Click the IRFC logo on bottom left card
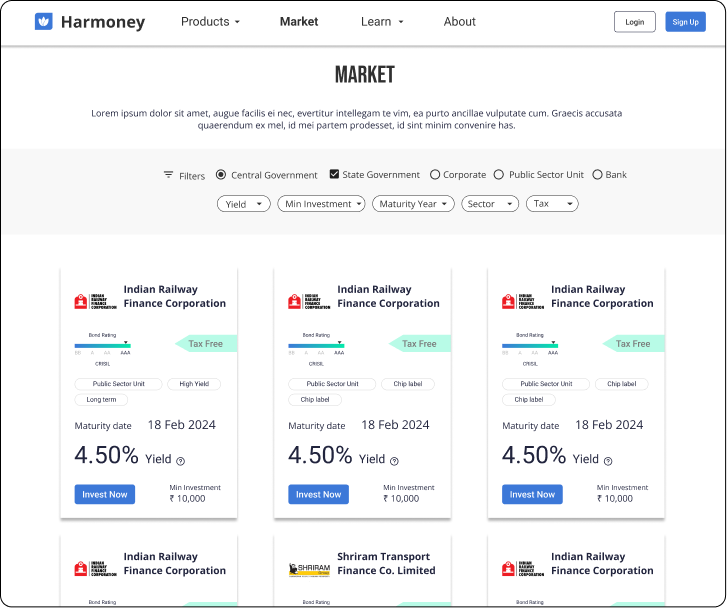This screenshot has height=608, width=727. point(96,569)
